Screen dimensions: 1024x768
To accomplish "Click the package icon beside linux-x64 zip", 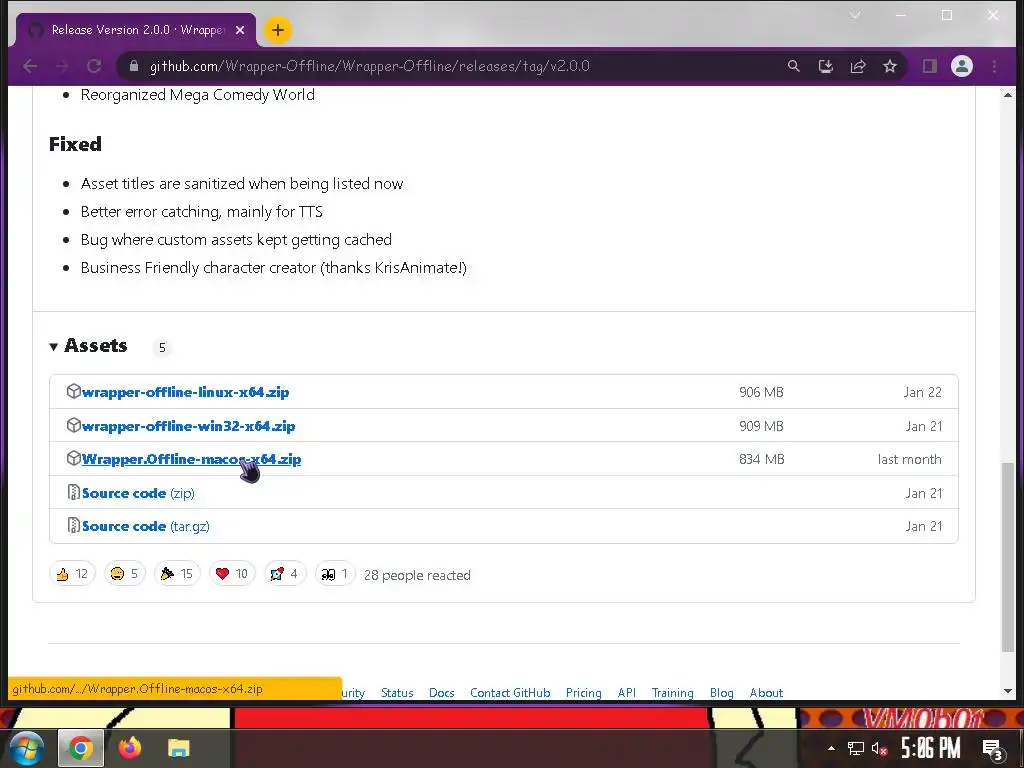I will [x=73, y=391].
